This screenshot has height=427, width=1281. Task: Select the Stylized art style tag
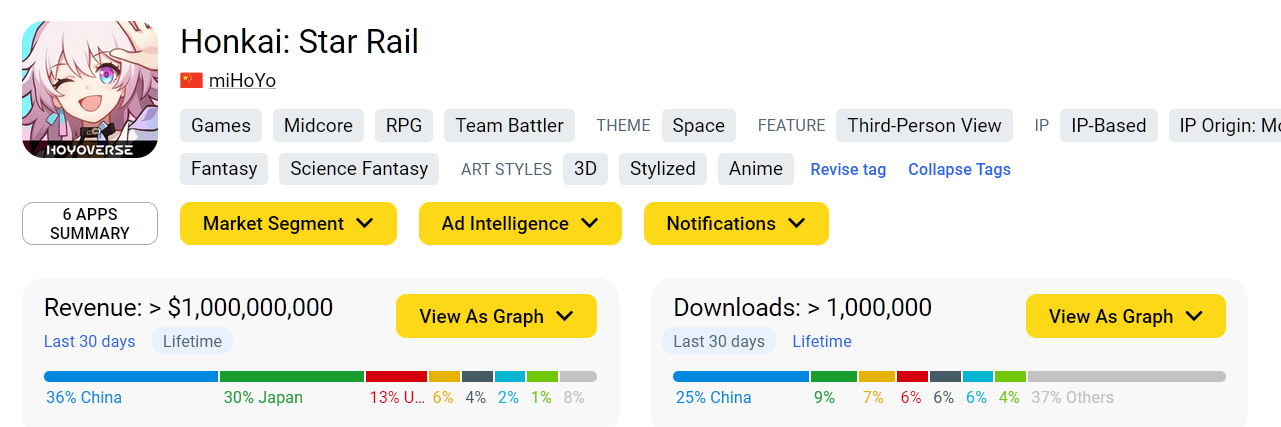click(x=663, y=168)
